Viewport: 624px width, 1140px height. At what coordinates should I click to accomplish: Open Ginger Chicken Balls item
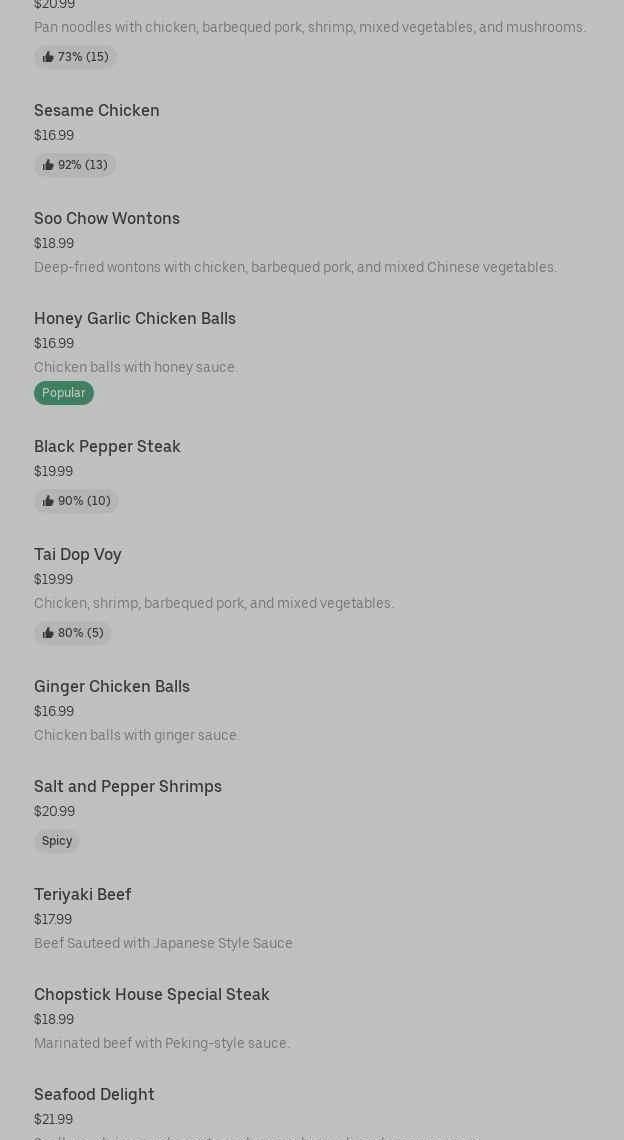click(112, 686)
